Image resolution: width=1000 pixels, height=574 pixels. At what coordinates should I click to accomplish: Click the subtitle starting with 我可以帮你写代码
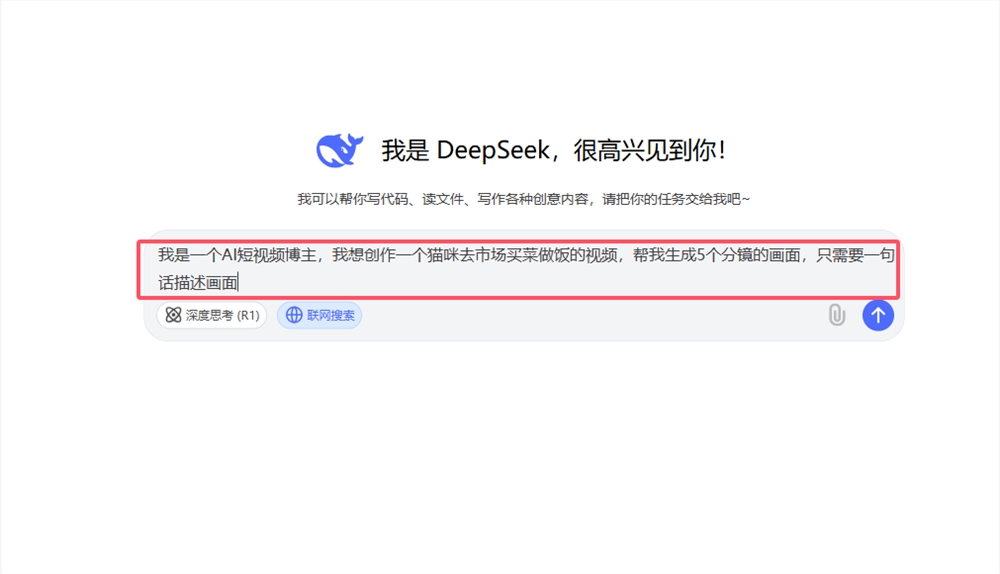[523, 199]
